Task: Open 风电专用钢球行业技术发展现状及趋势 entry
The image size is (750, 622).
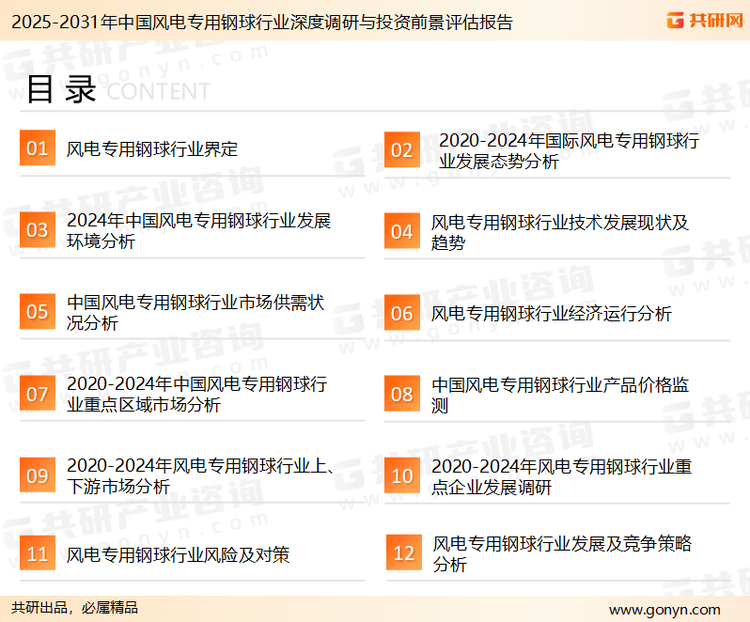Action: [x=560, y=232]
